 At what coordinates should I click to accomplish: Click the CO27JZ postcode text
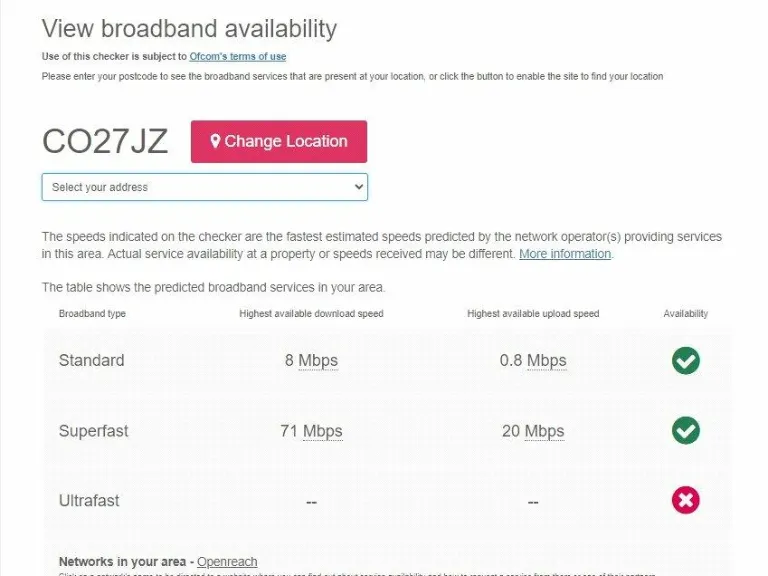(x=105, y=142)
